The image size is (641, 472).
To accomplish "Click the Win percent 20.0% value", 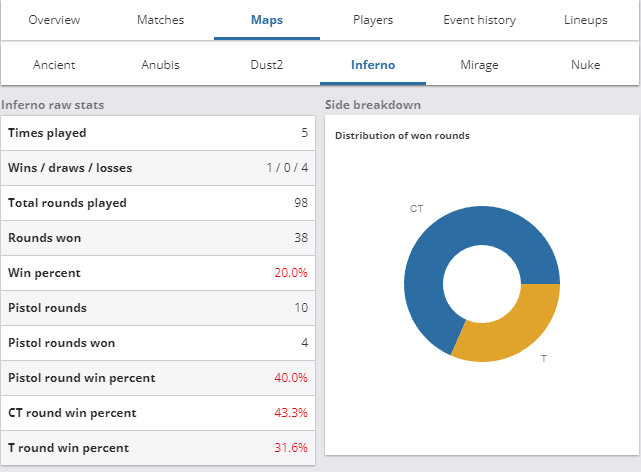I will (x=291, y=273).
